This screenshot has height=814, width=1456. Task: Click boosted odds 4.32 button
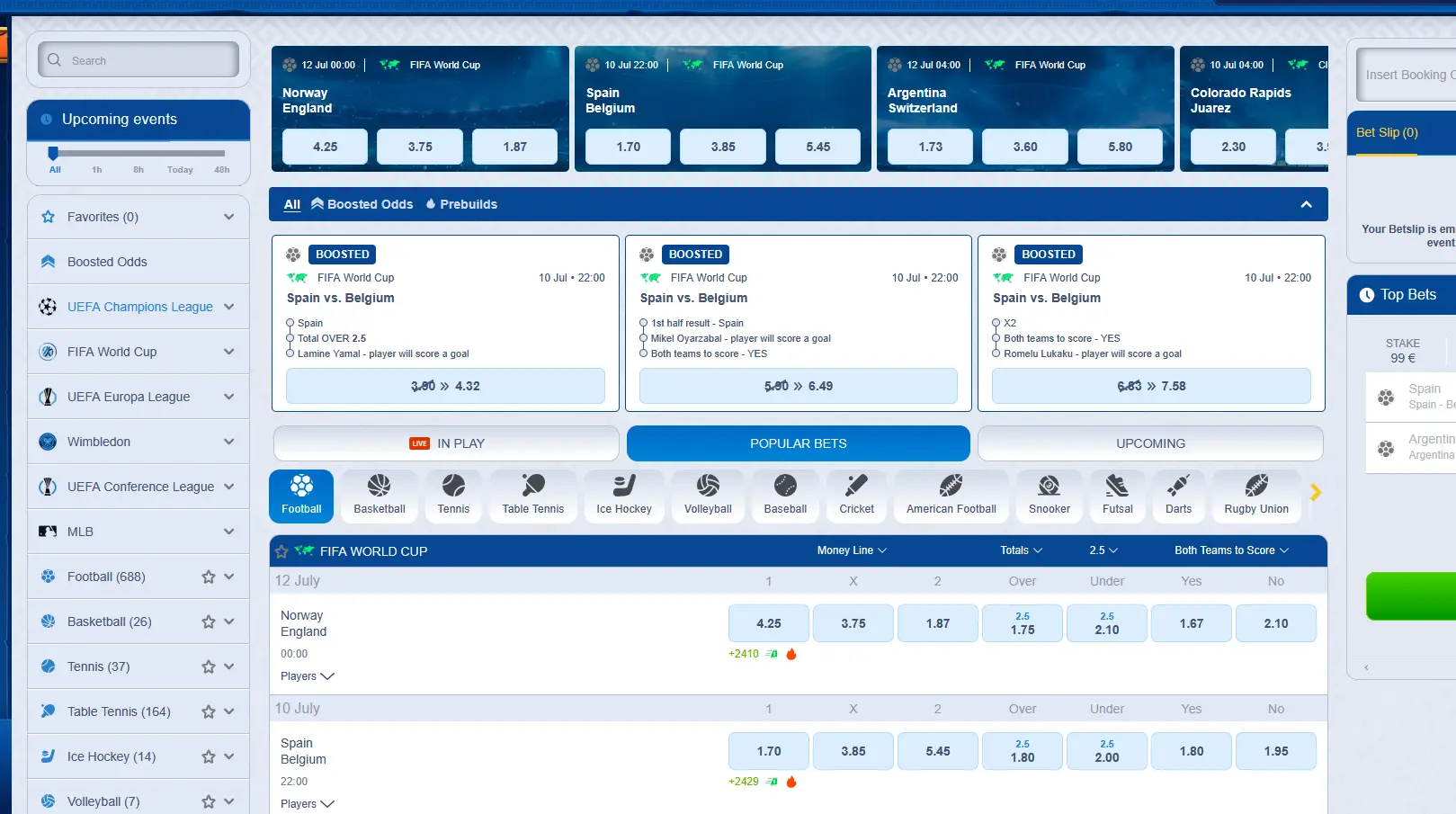coord(445,386)
